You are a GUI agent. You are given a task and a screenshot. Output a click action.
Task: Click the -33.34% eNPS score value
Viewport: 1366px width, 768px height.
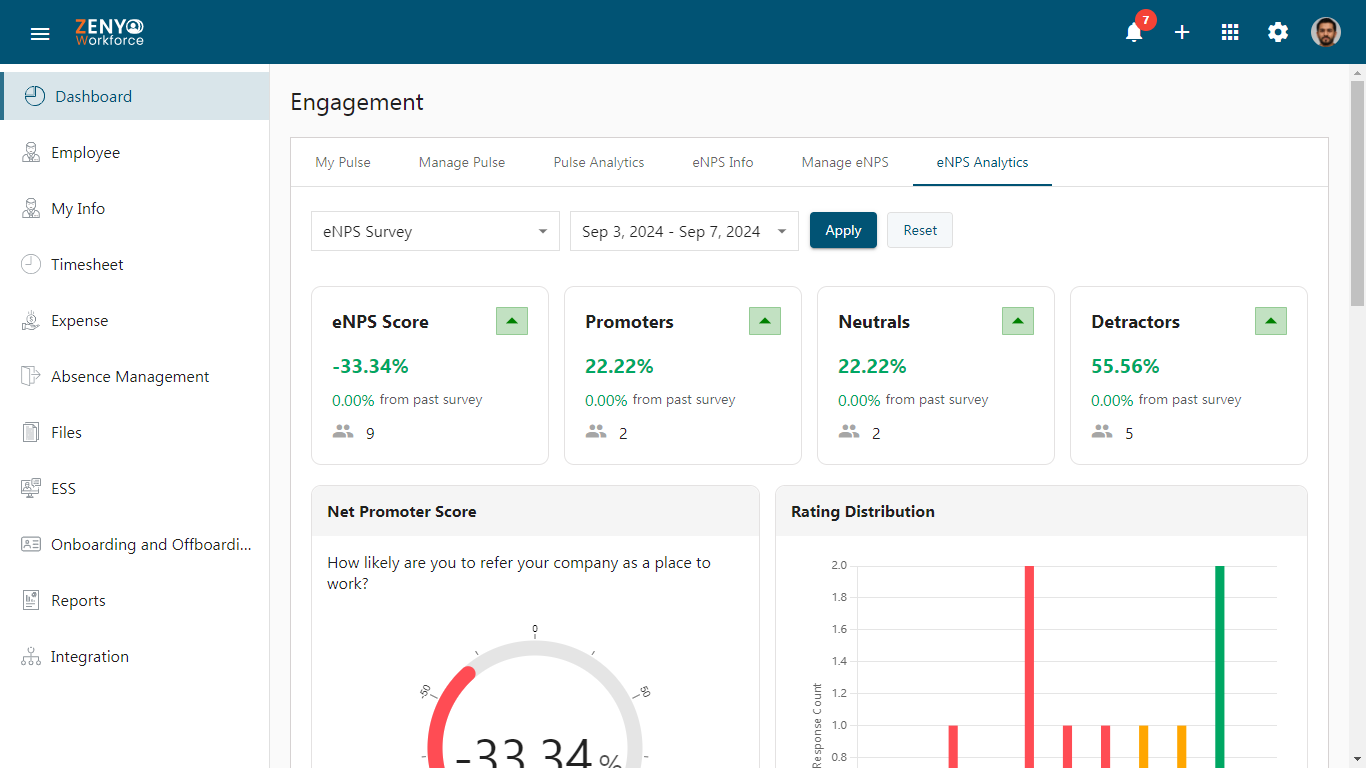click(x=370, y=366)
